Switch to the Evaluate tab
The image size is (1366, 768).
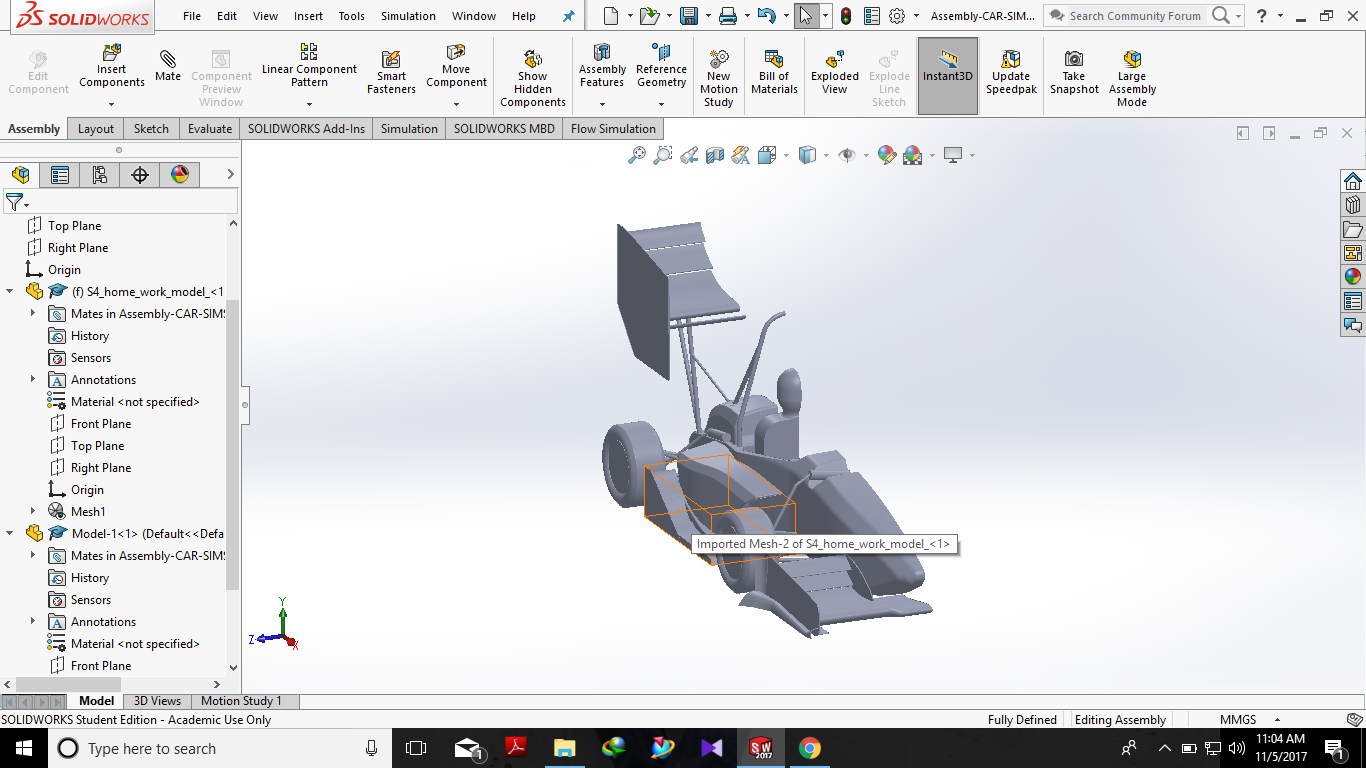[210, 129]
